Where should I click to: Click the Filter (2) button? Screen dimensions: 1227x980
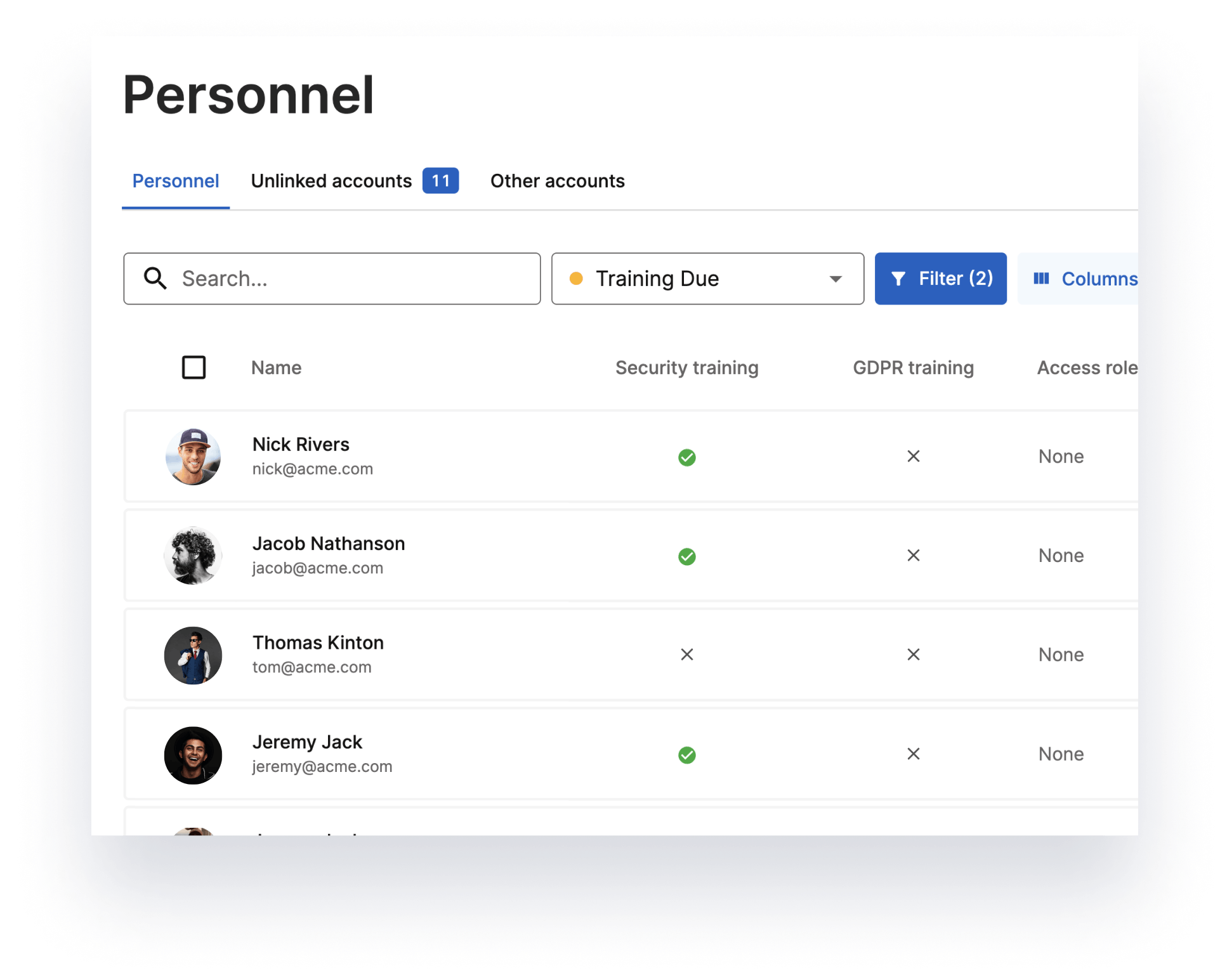click(x=941, y=278)
